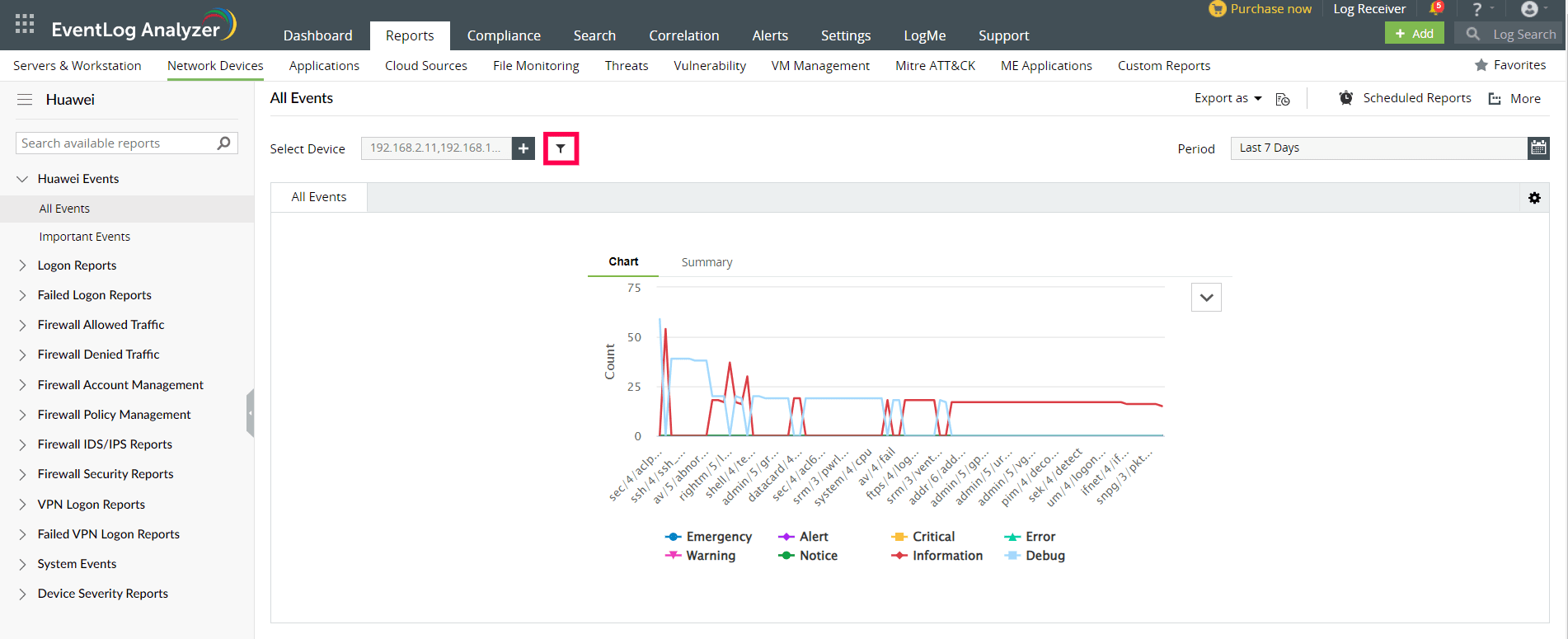Open the Log Receiver link
This screenshot has height=639, width=1568.
click(x=1369, y=9)
